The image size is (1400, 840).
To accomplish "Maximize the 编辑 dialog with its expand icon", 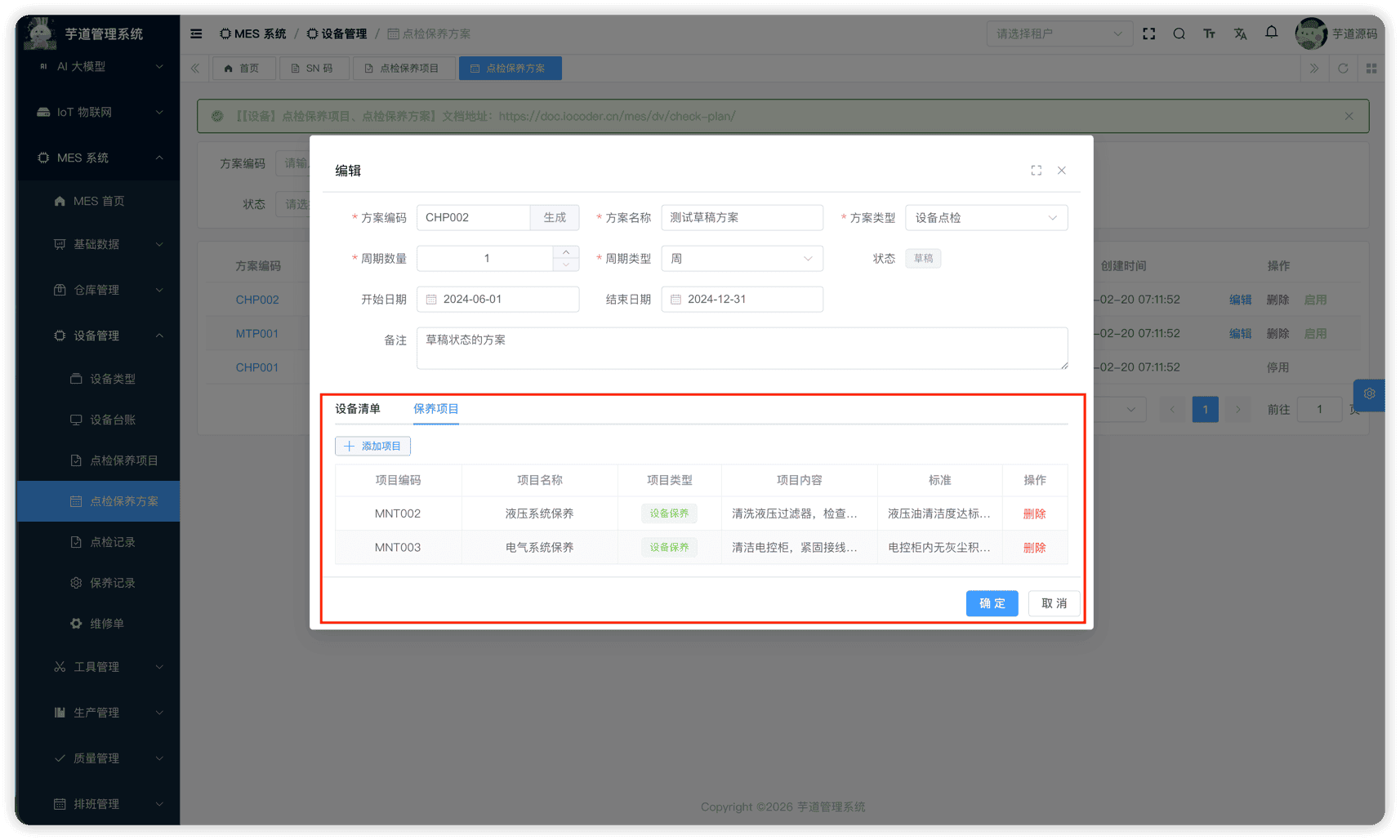I will pos(1036,170).
